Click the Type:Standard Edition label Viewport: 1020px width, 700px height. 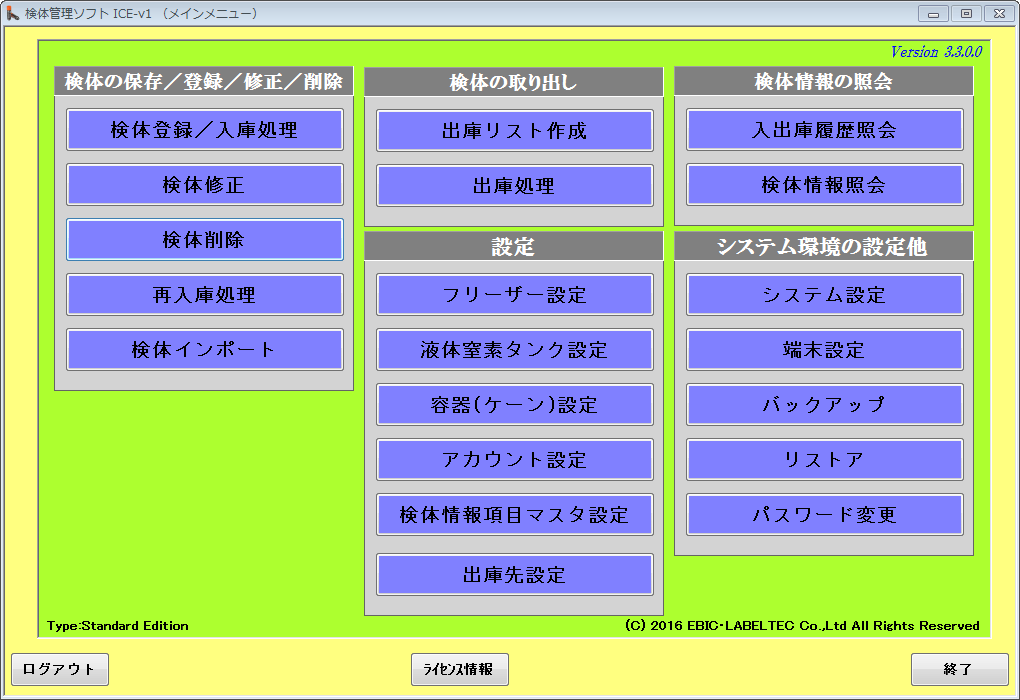[x=118, y=626]
